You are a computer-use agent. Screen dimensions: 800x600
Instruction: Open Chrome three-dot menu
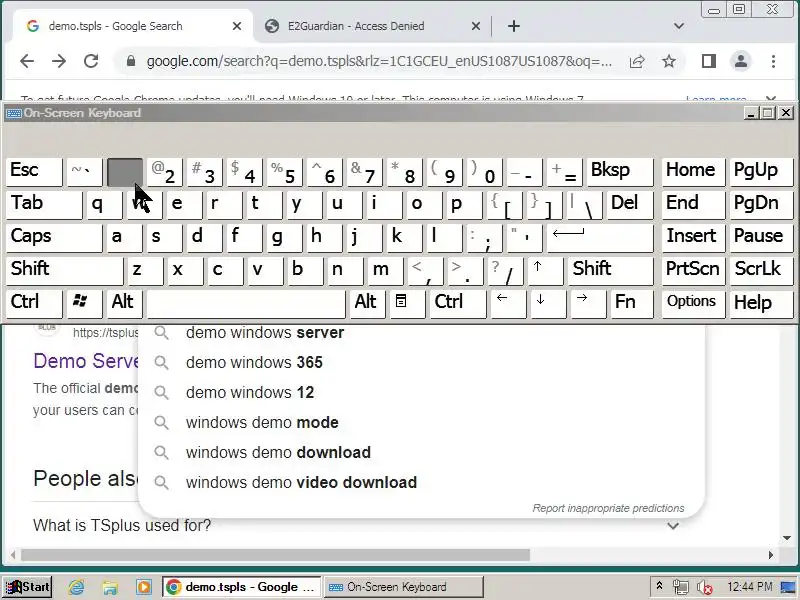(x=773, y=61)
